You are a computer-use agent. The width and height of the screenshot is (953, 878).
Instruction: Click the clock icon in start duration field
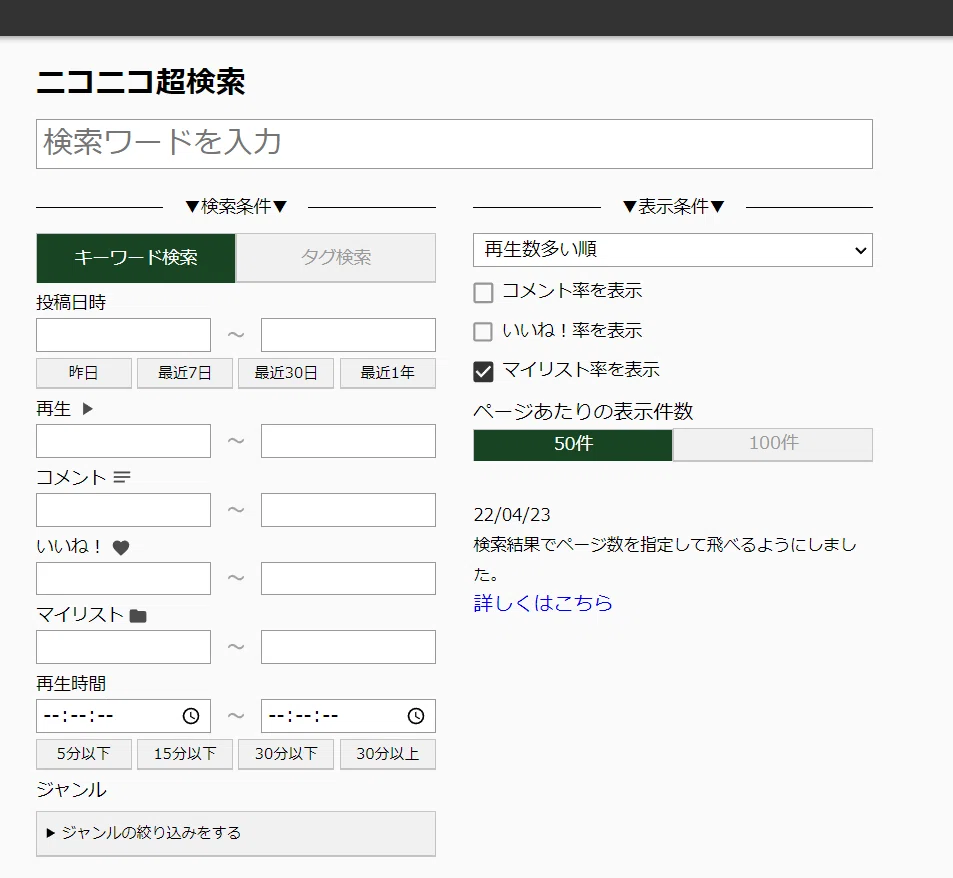click(191, 716)
